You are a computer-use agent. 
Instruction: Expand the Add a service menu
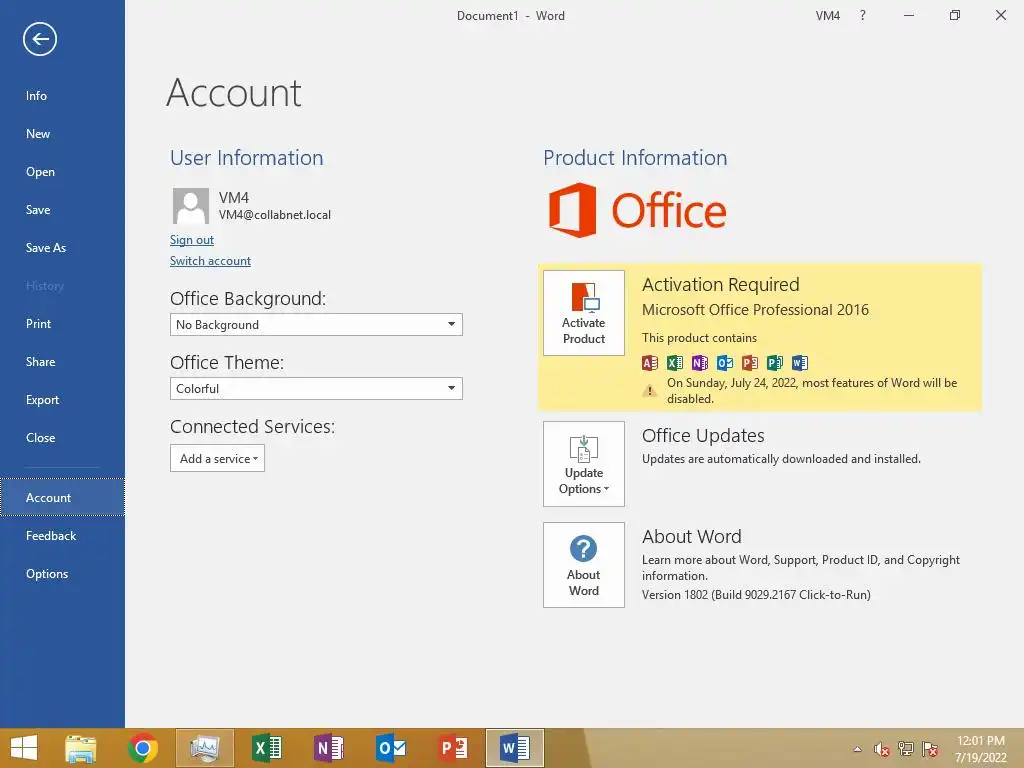(217, 458)
